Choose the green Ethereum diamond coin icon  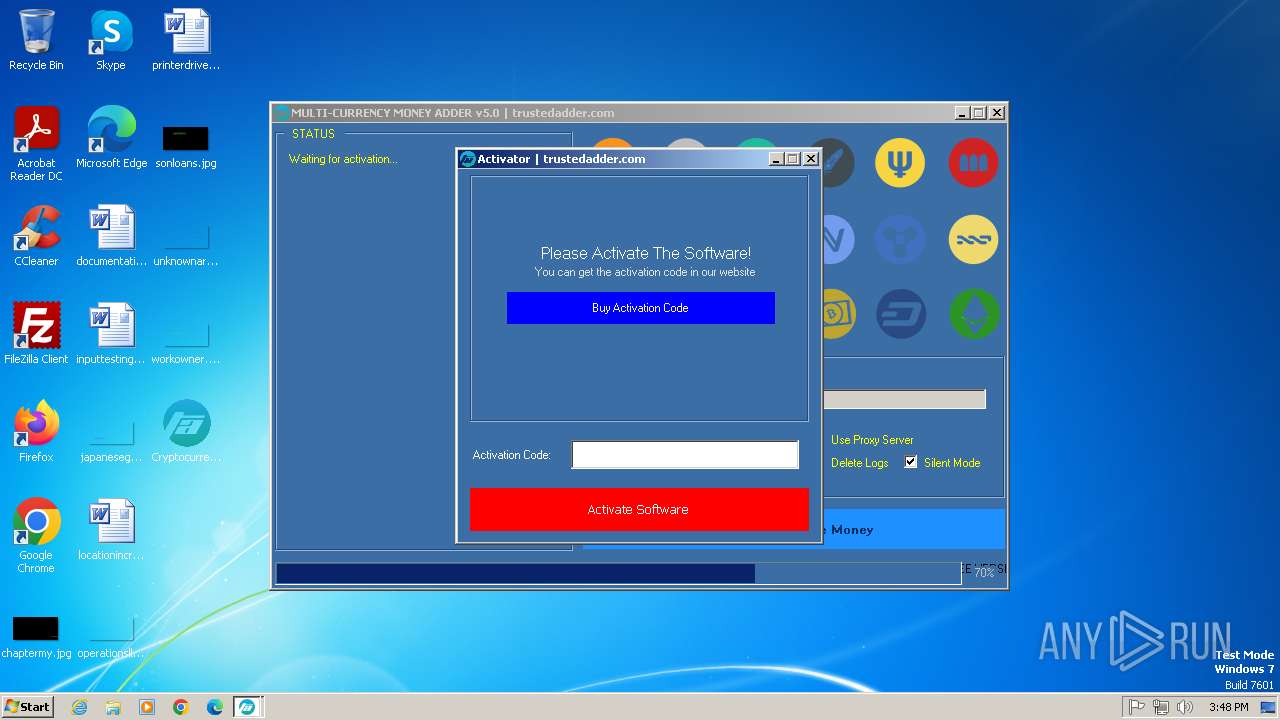pyautogui.click(x=973, y=314)
